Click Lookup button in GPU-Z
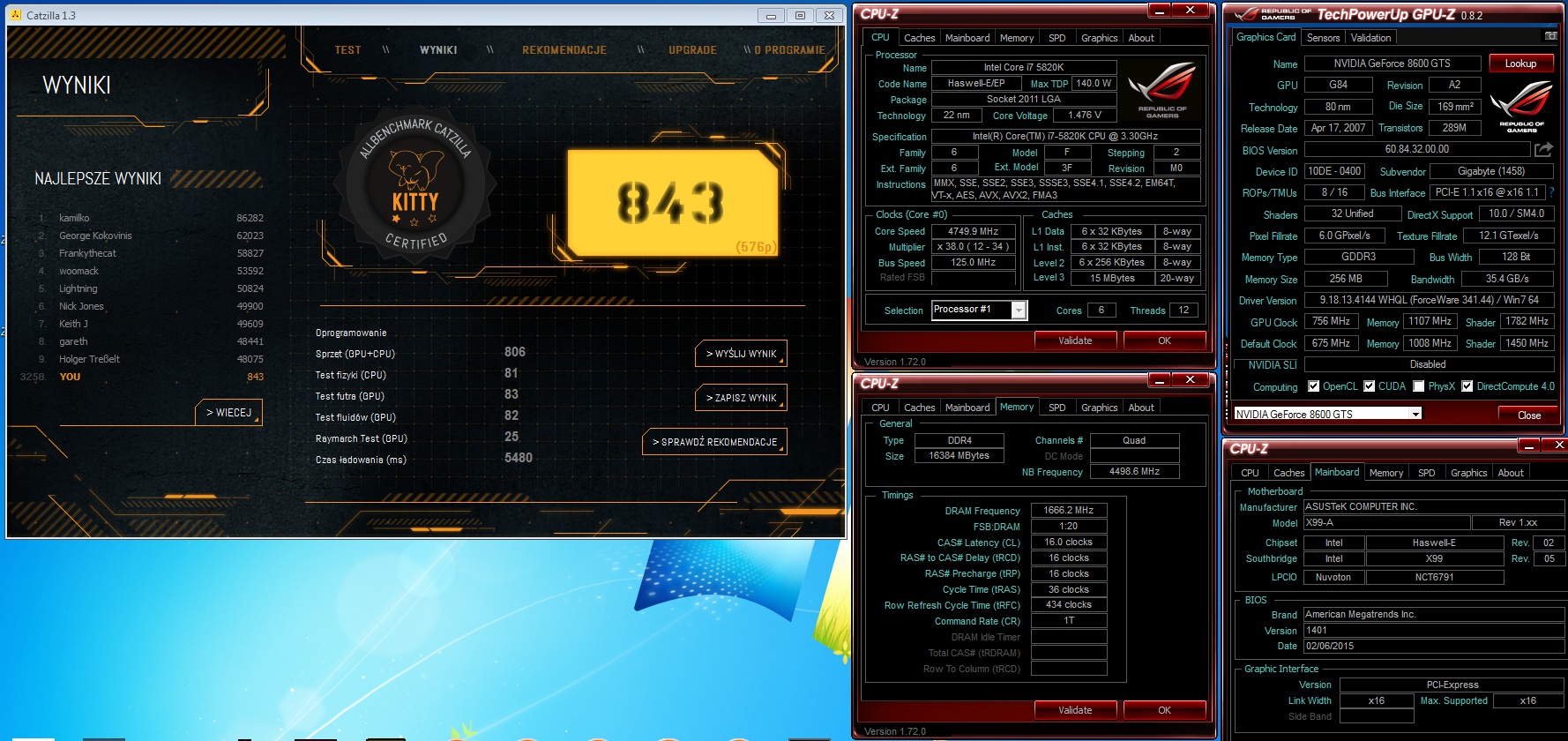Image resolution: width=1568 pixels, height=741 pixels. point(1520,64)
